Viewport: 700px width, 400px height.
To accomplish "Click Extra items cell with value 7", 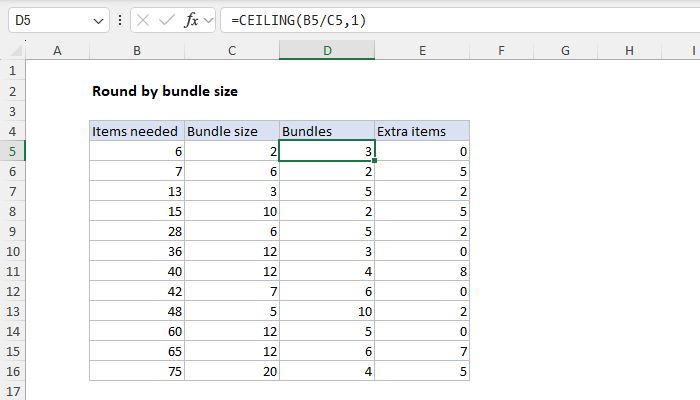I will pos(422,351).
